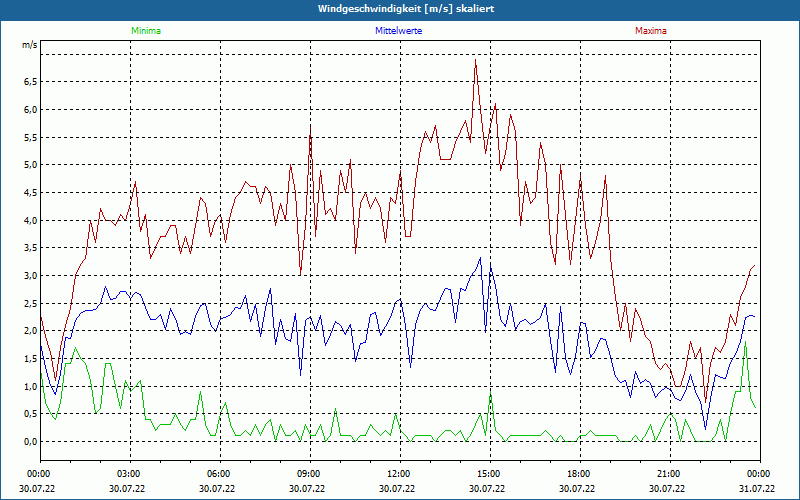The width and height of the screenshot is (800, 500).
Task: Click the 30.07.22 date under 06:00
Action: coord(217,488)
